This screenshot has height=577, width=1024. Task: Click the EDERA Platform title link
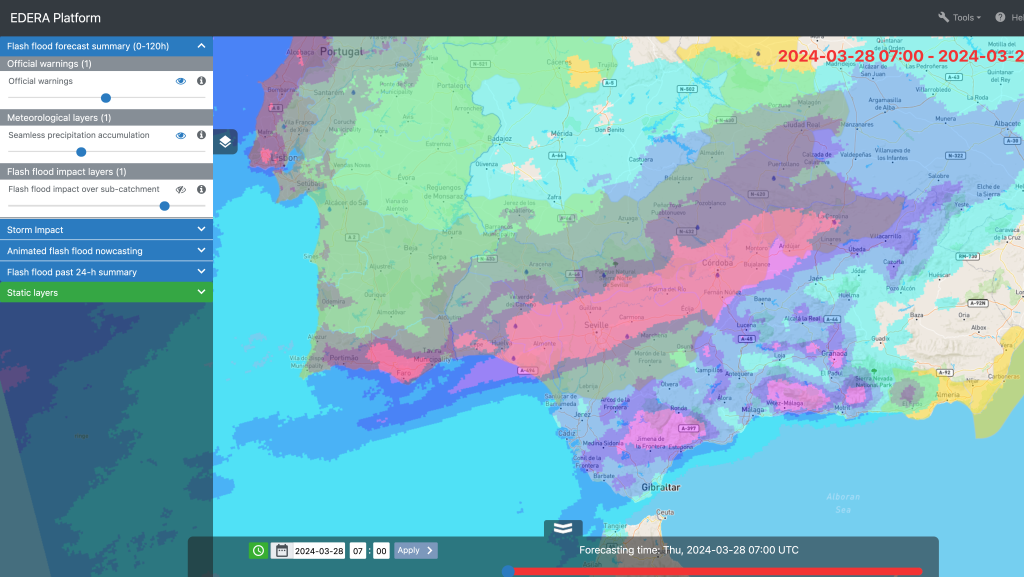coord(55,18)
